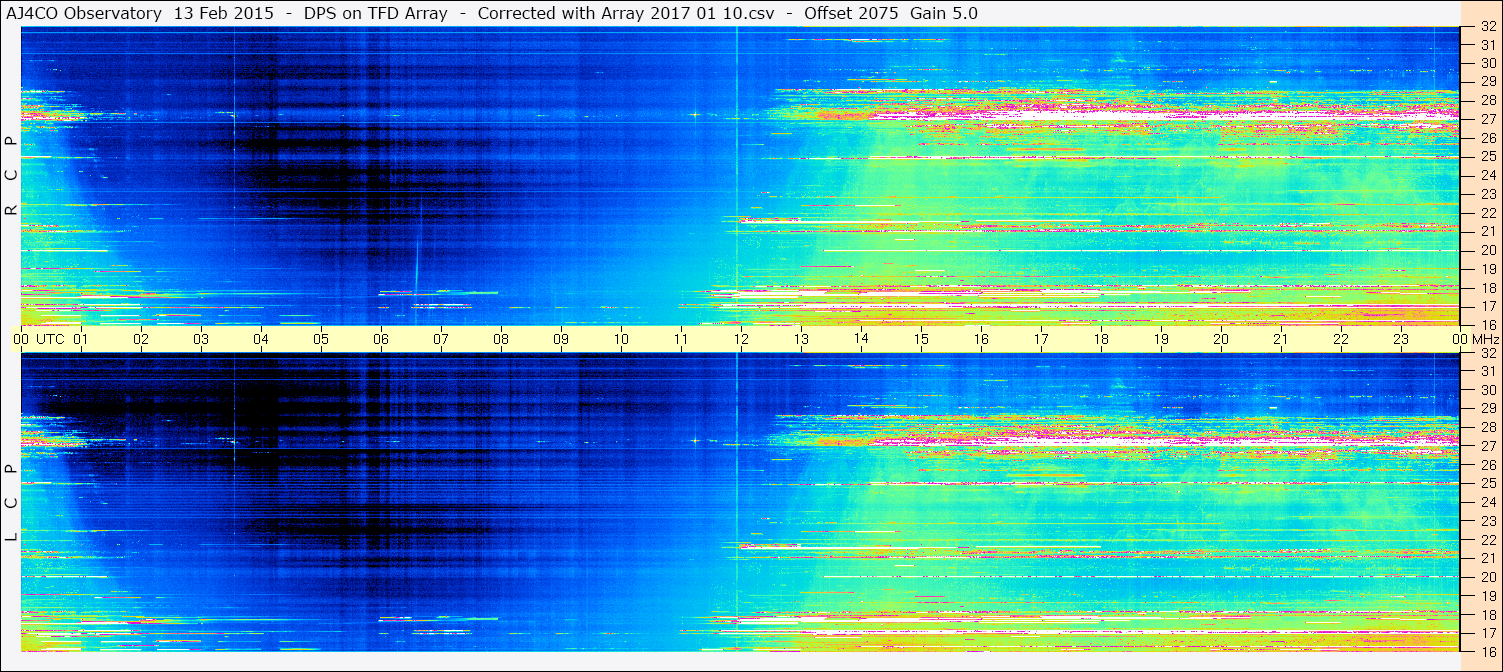
Task: Select the 09 hour tick label
Action: [x=561, y=339]
